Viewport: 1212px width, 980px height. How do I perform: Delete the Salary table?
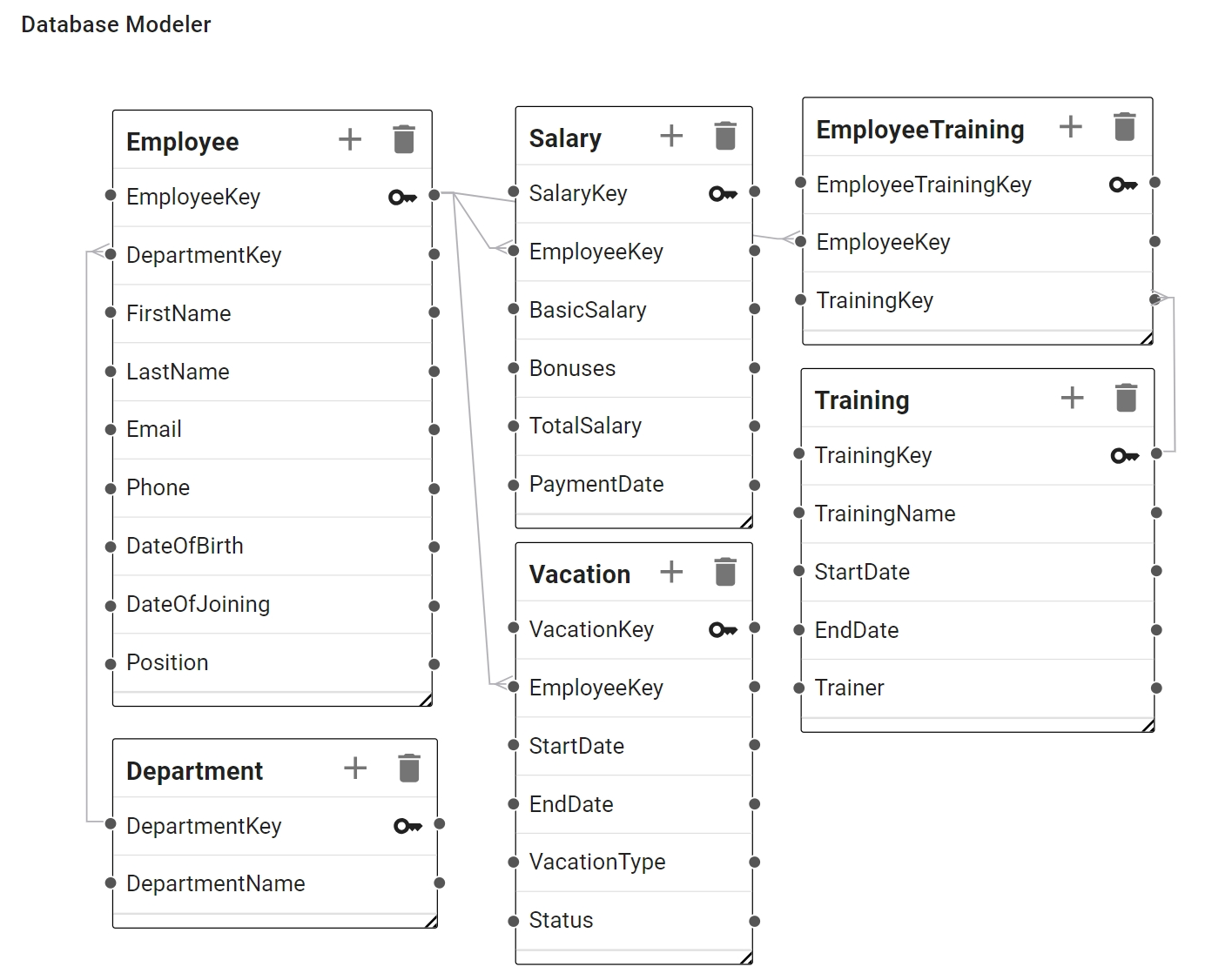click(725, 136)
